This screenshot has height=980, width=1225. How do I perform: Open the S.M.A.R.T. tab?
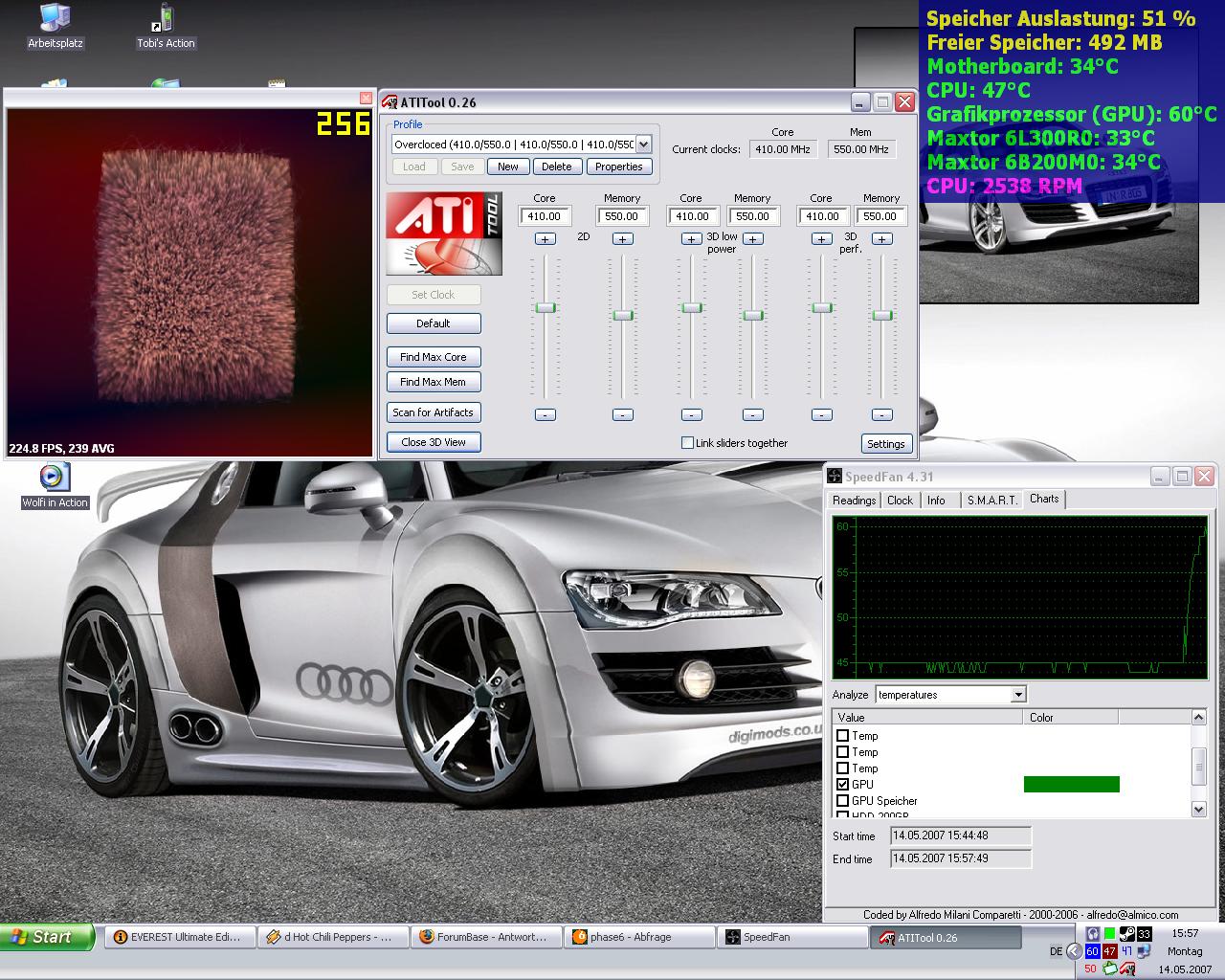tap(991, 501)
